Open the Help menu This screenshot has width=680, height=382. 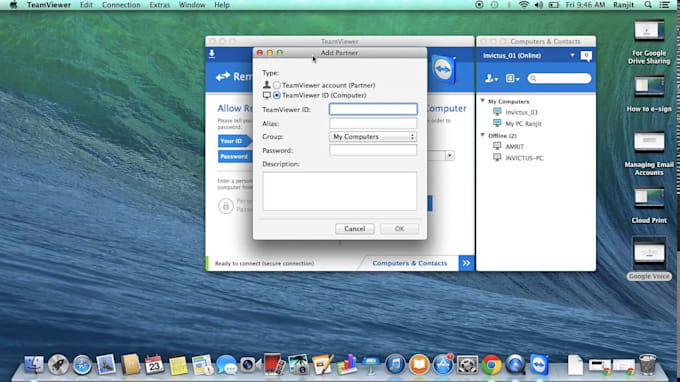[x=222, y=5]
